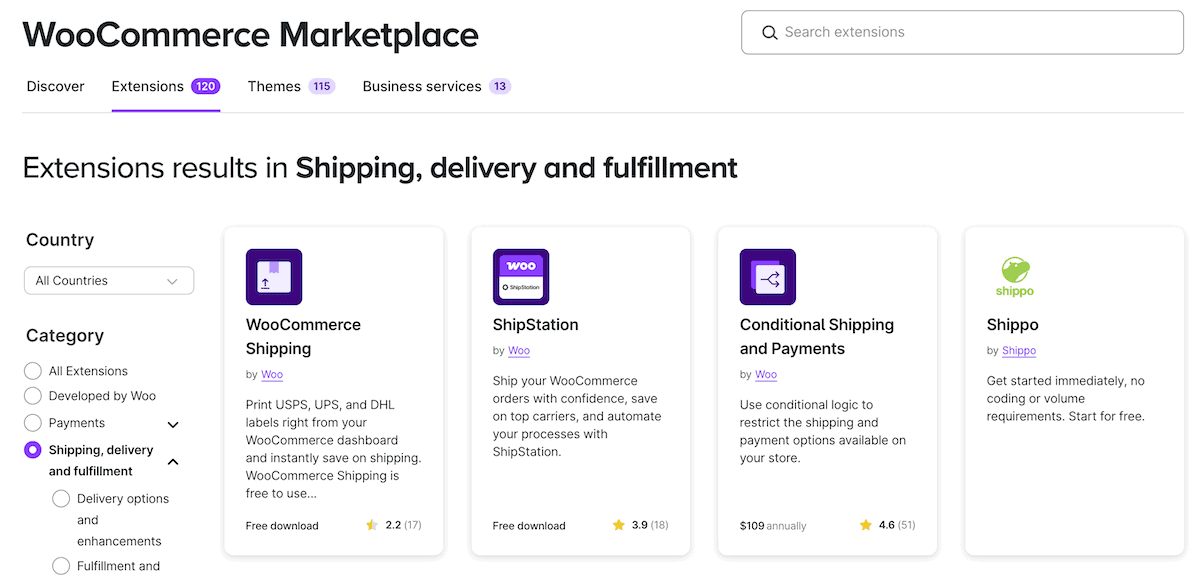Open the Business services tab

tap(423, 86)
